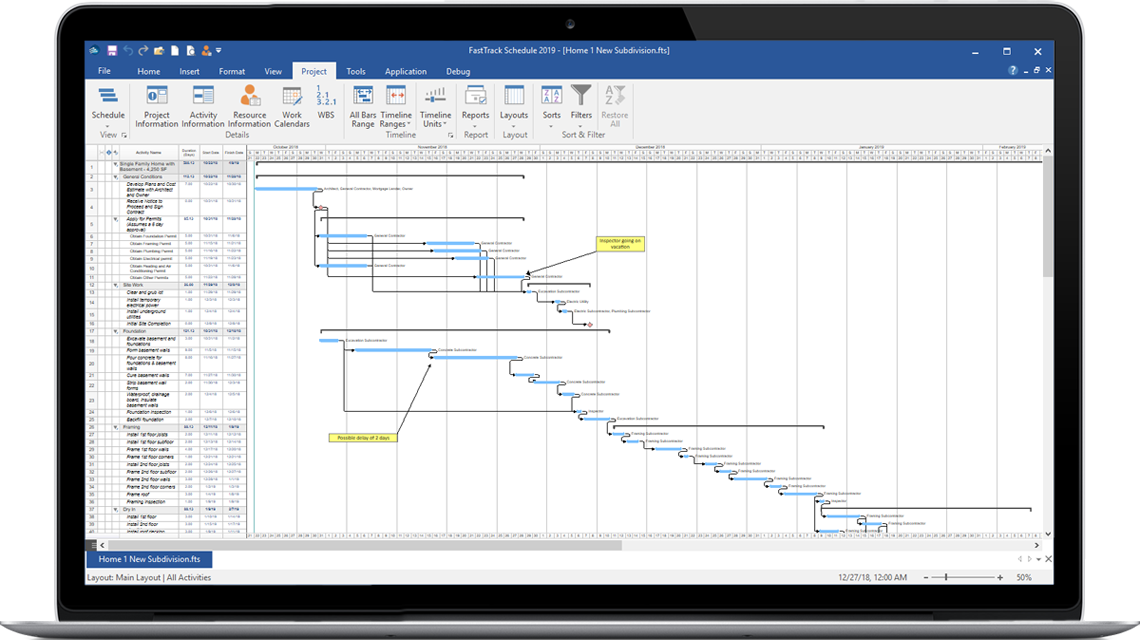
Task: Click the Restore All button
Action: [x=614, y=105]
